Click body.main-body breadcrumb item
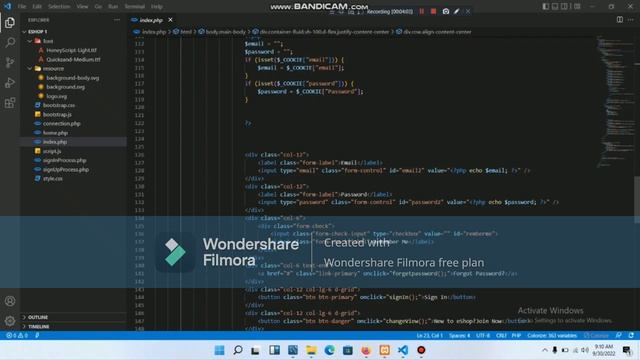This screenshot has height=360, width=640. (x=225, y=32)
